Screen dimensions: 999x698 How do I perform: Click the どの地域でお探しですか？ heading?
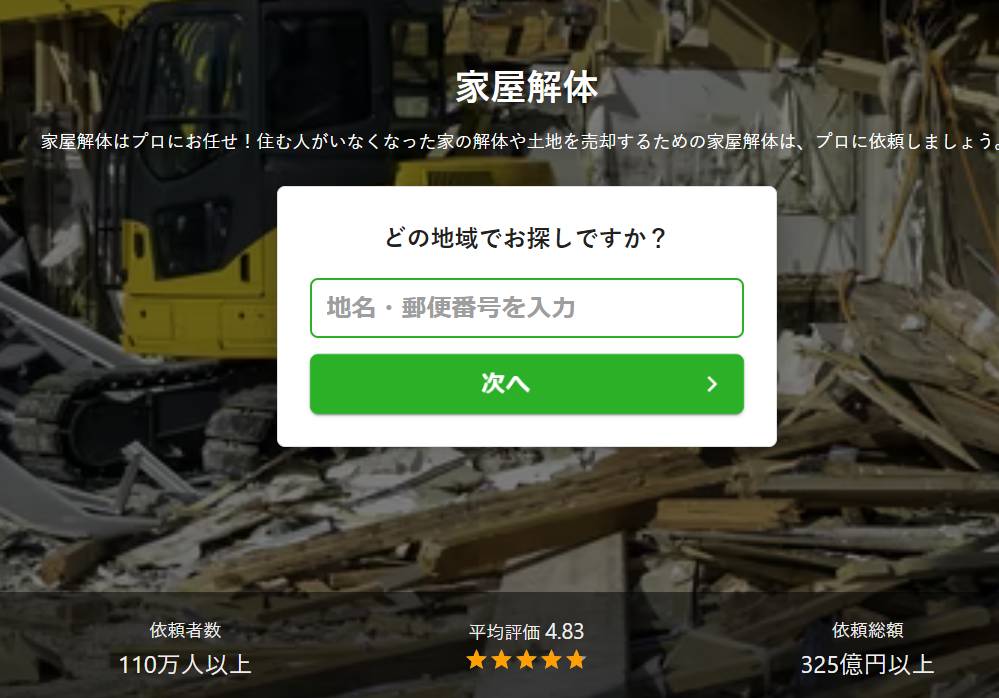click(x=526, y=238)
